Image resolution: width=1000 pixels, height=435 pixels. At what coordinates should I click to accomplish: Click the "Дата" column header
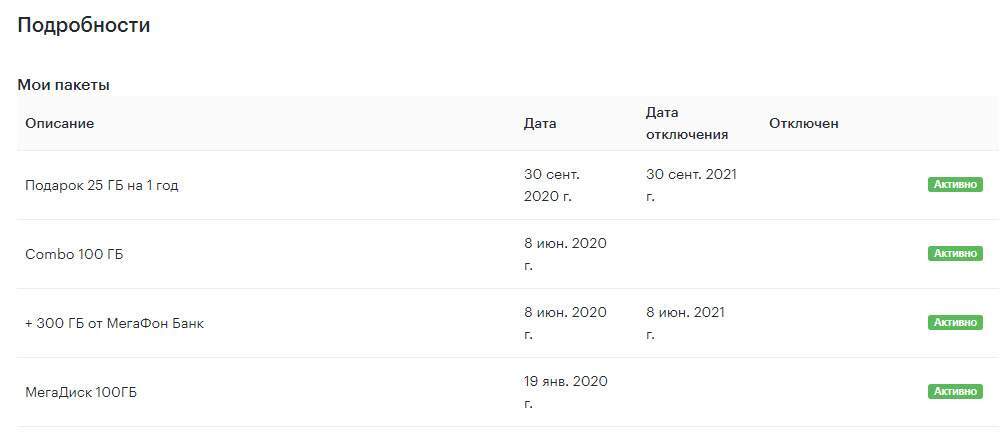(540, 123)
